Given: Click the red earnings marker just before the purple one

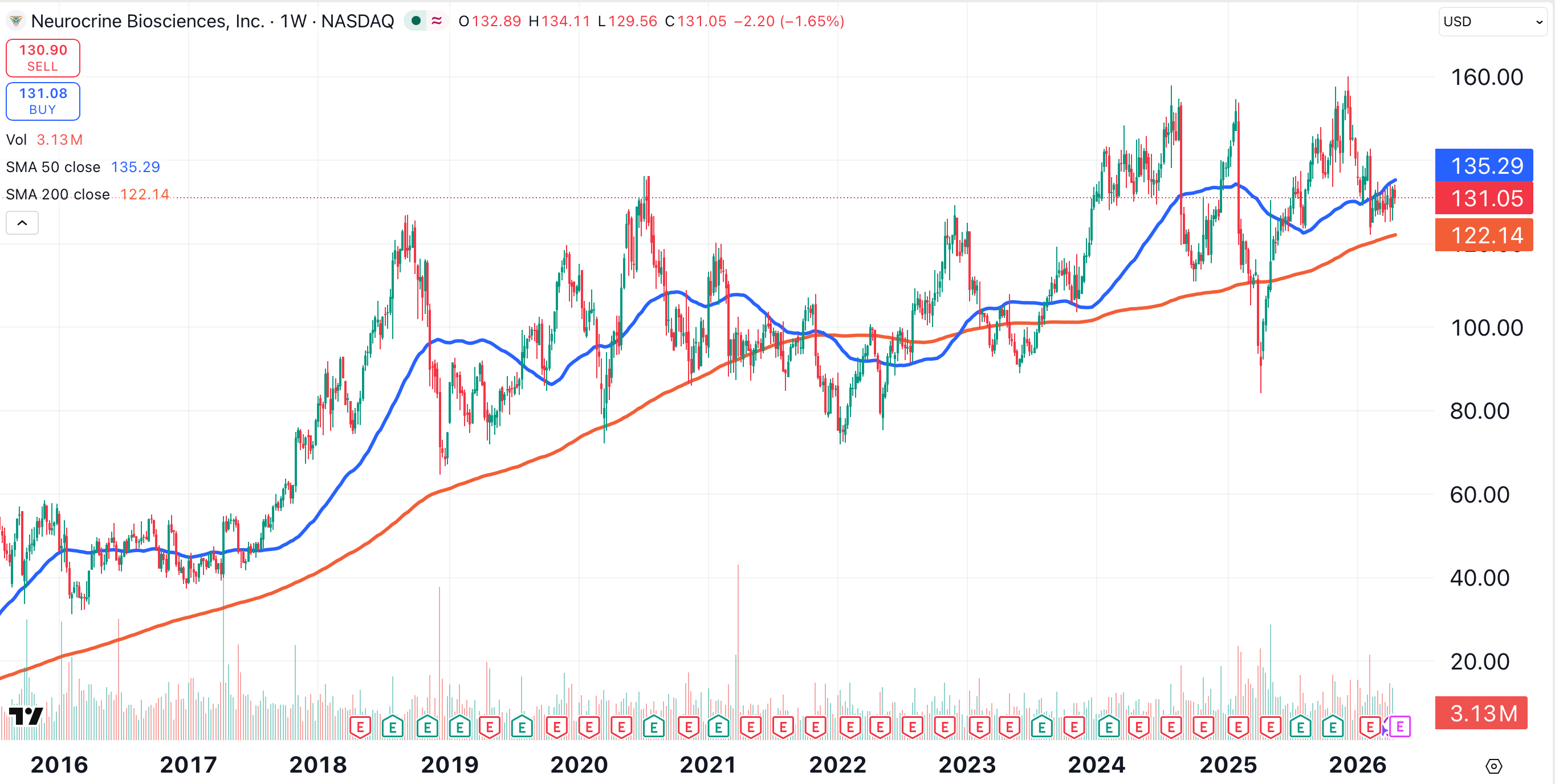Looking at the screenshot, I should coord(1370,726).
